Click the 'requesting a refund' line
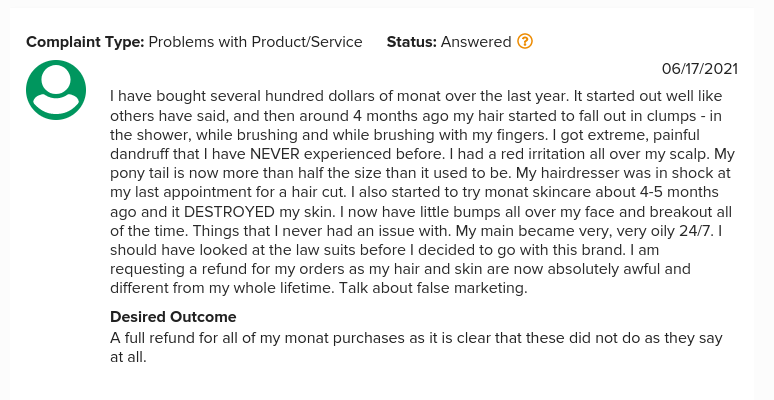The image size is (774, 400). pyautogui.click(x=400, y=269)
